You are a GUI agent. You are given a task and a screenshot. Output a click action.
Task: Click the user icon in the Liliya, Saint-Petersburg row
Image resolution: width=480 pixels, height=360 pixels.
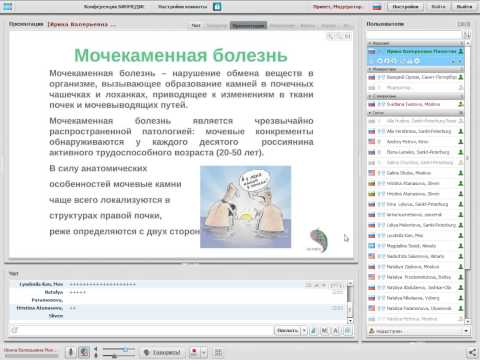tap(461, 225)
